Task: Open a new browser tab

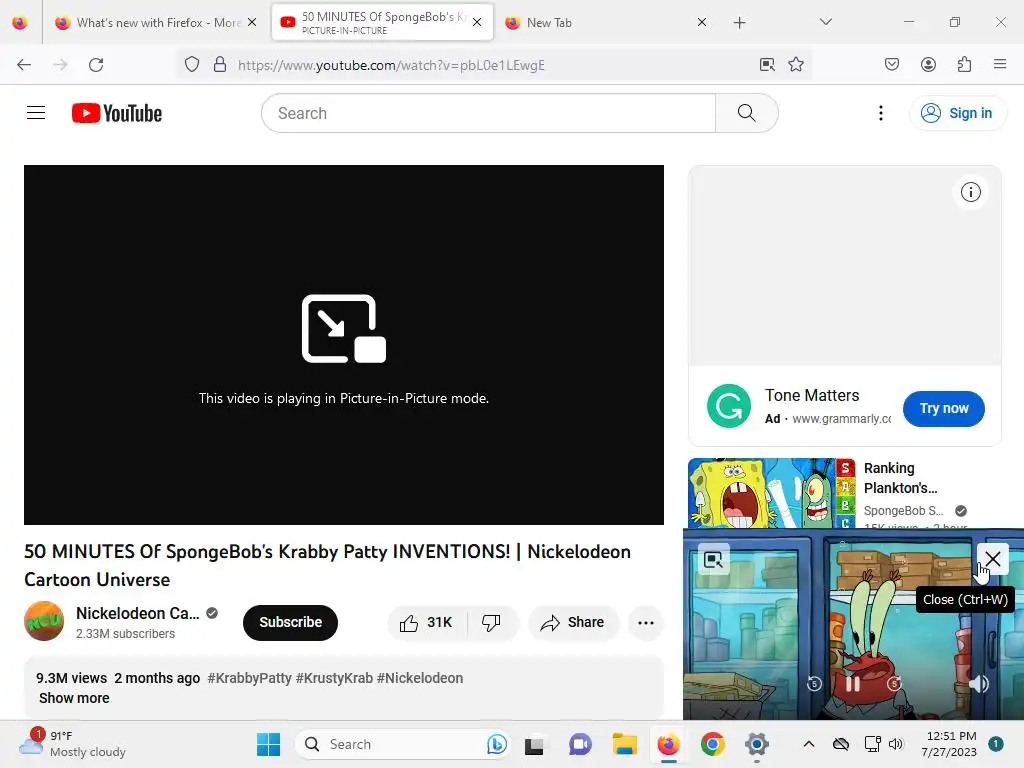Action: [739, 23]
